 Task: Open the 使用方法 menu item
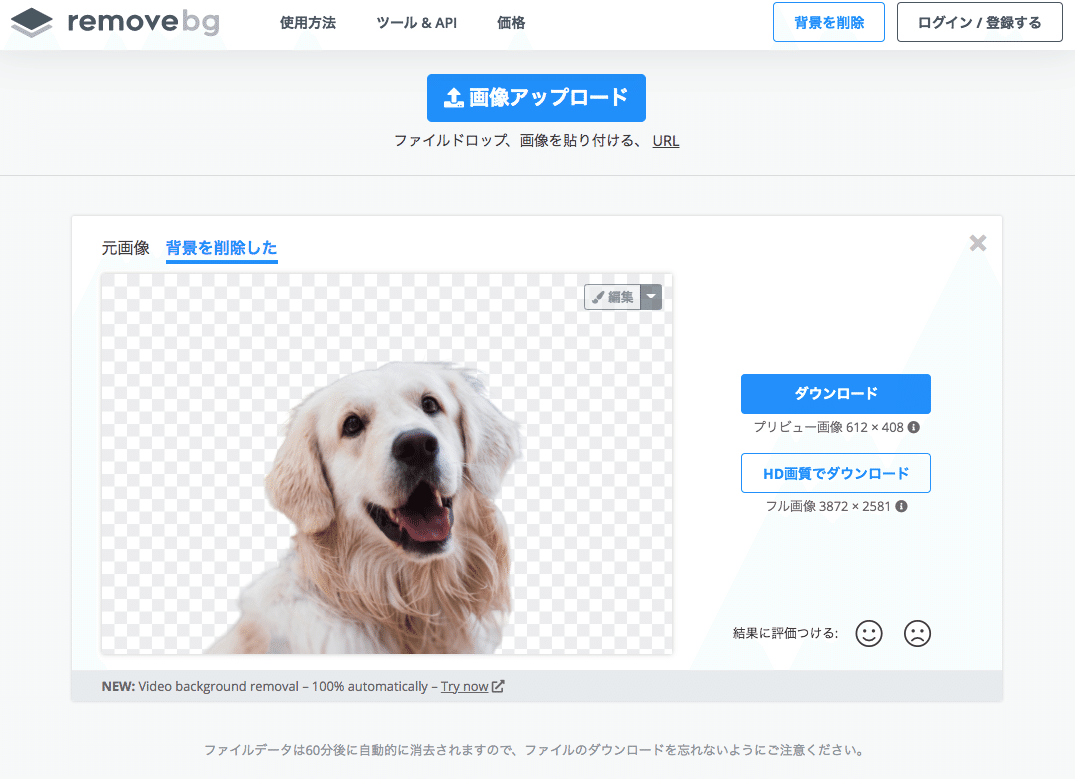[x=308, y=22]
